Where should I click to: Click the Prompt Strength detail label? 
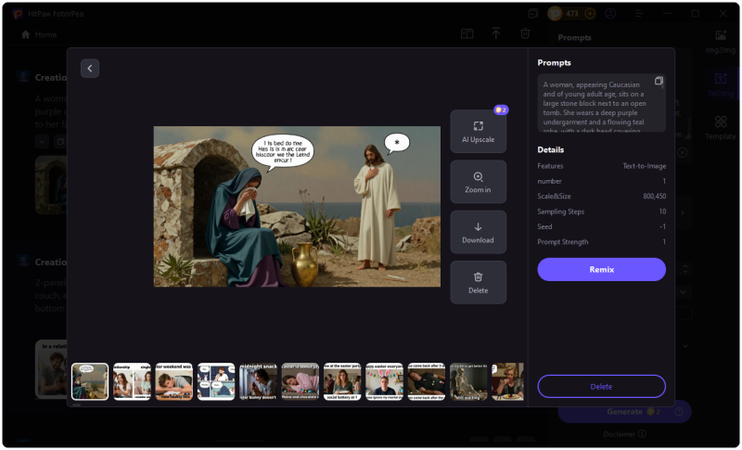(x=563, y=242)
